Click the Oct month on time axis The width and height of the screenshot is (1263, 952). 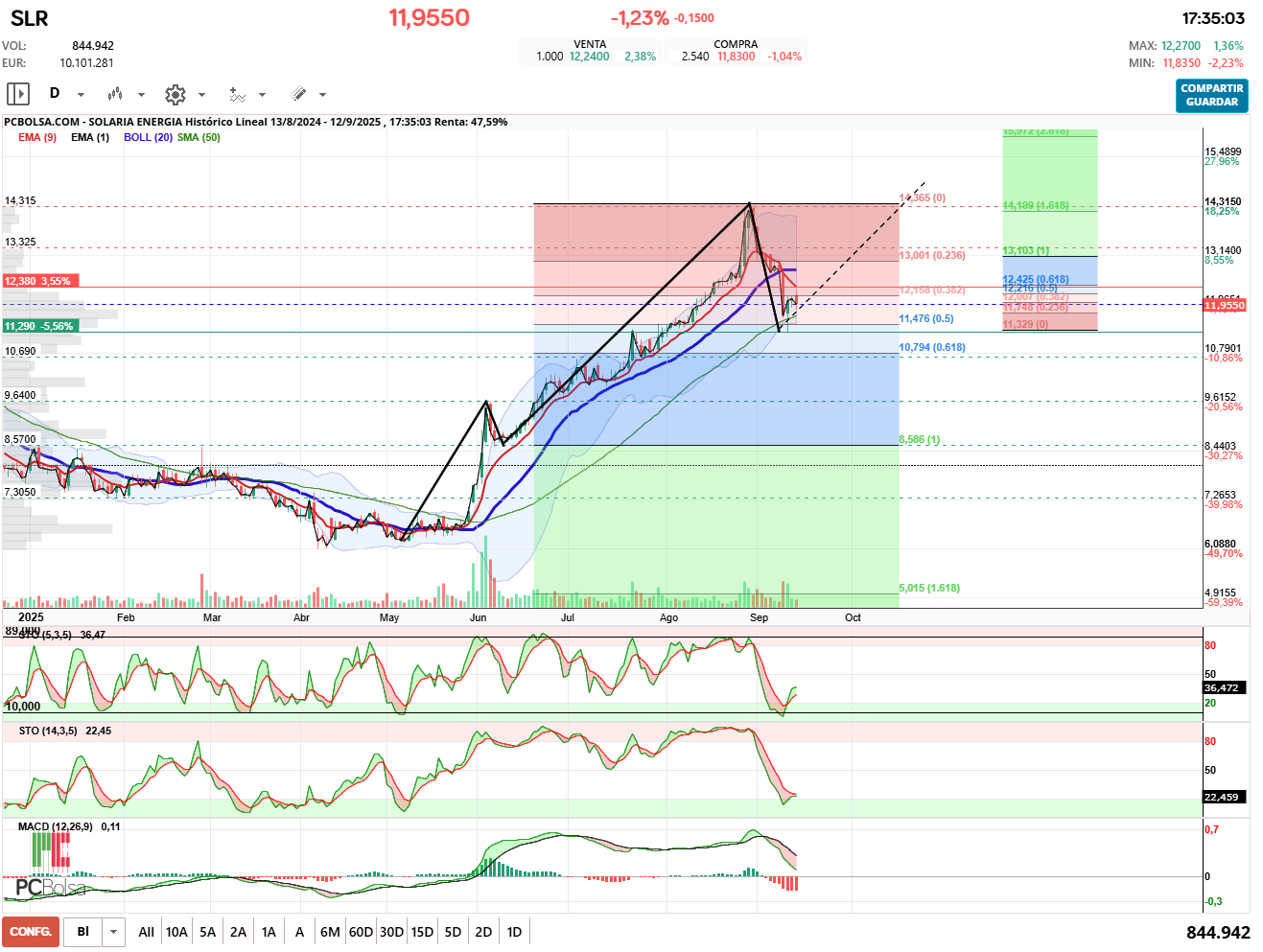tap(853, 617)
